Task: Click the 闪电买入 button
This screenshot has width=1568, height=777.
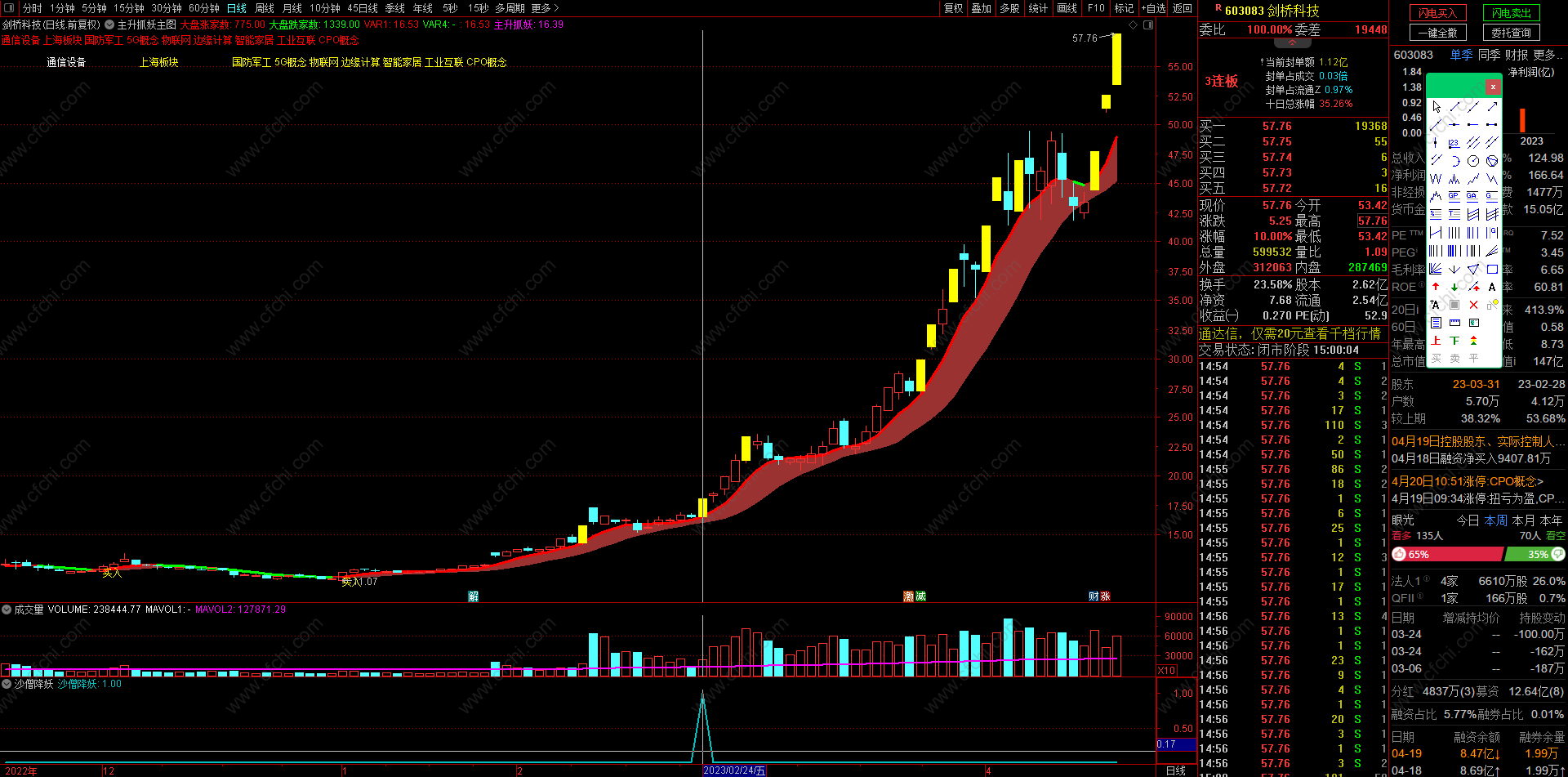Action: 1438,13
